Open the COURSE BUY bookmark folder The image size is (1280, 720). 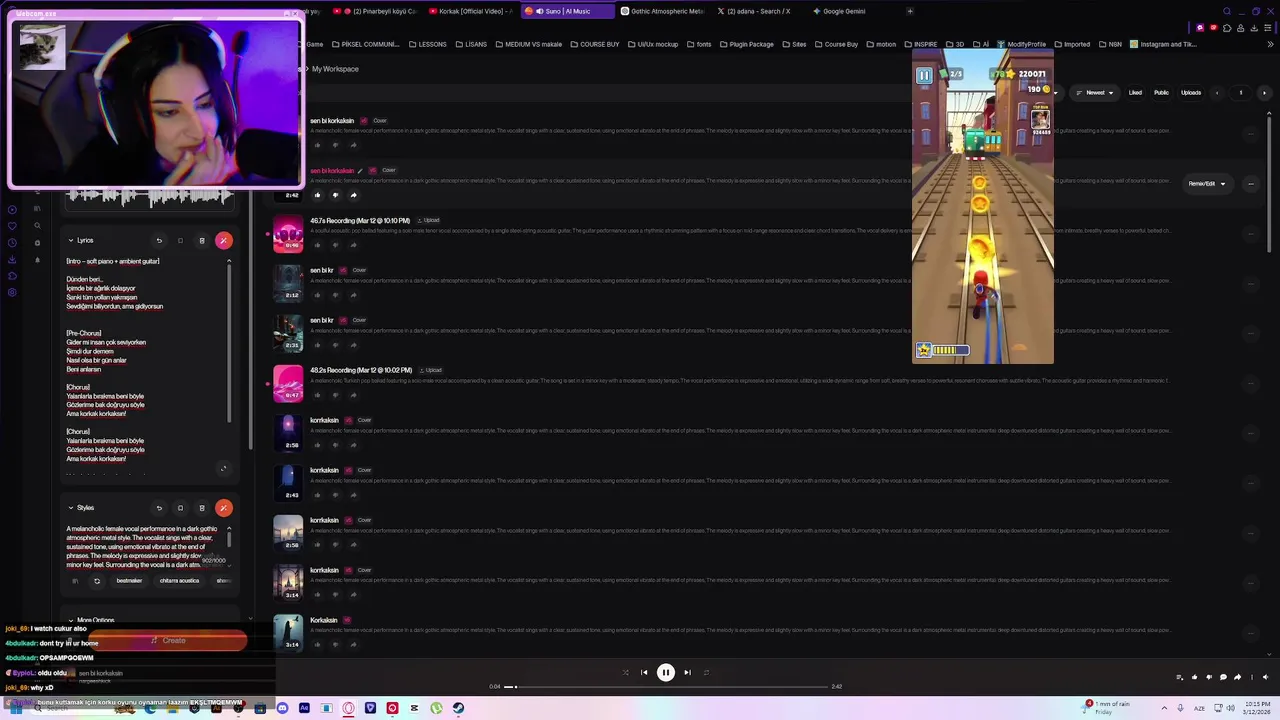(594, 44)
